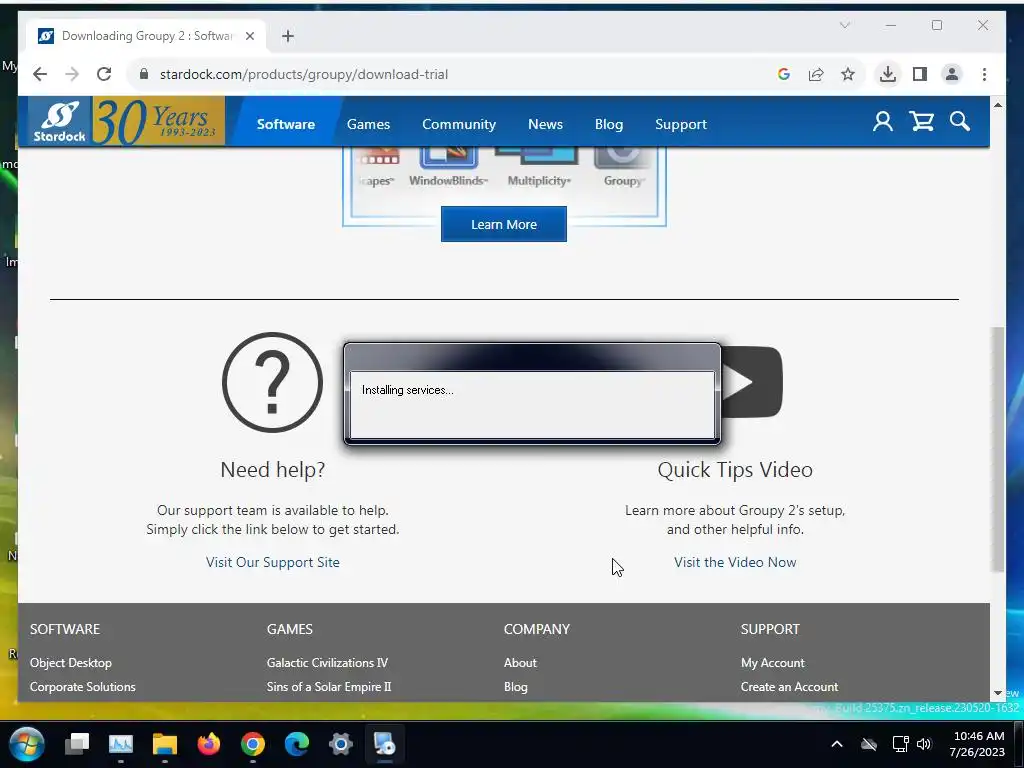Click the scrollbar down arrow
1024x768 pixels.
[998, 693]
